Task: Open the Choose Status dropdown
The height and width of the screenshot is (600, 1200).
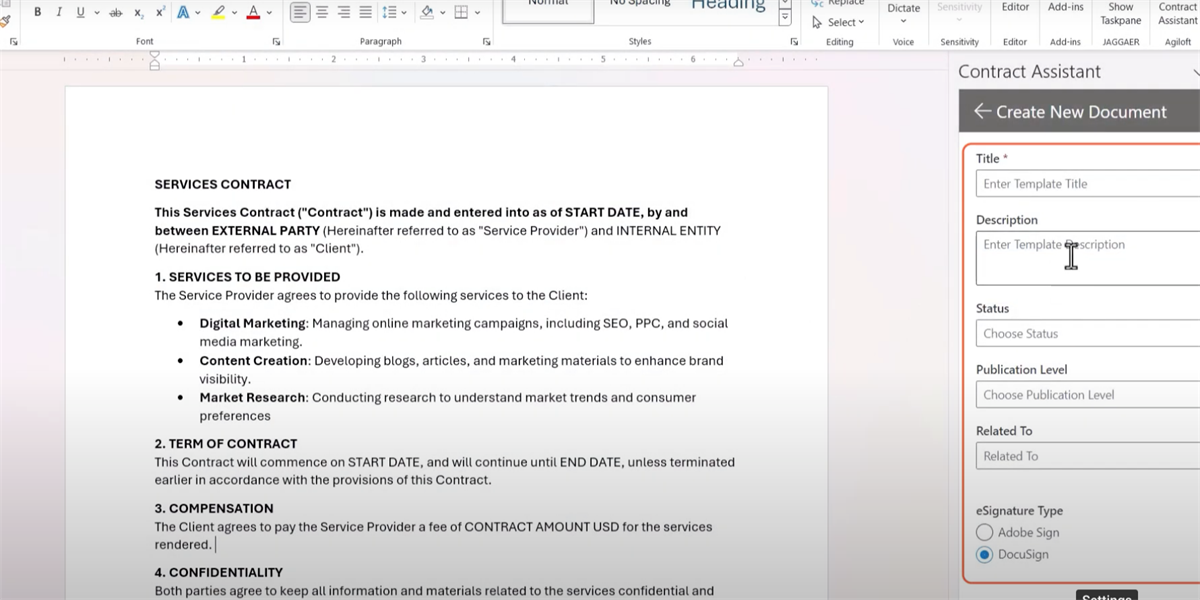Action: tap(1088, 334)
